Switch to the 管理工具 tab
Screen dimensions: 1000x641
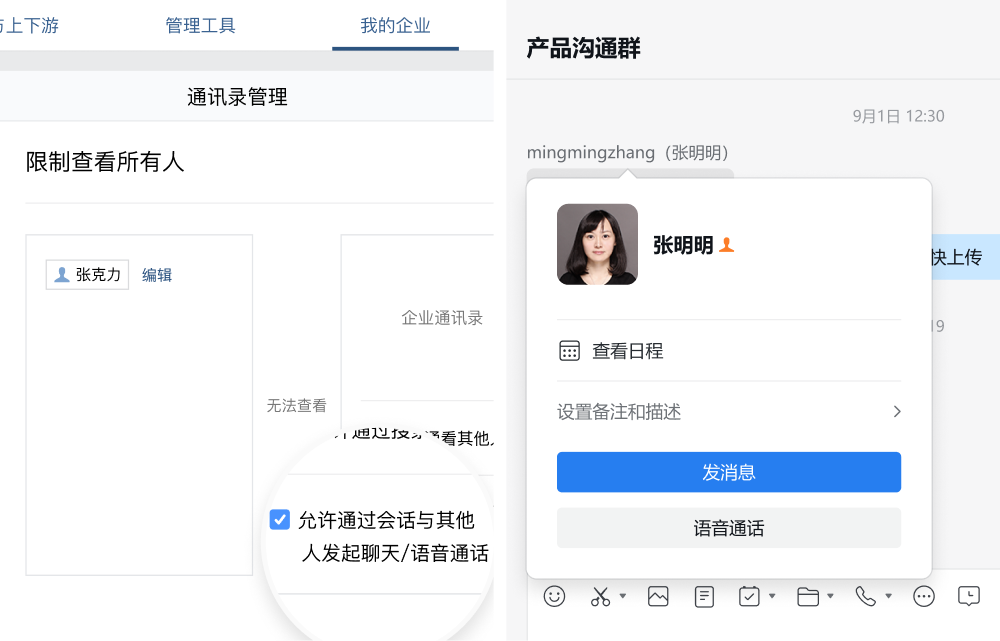pyautogui.click(x=200, y=26)
